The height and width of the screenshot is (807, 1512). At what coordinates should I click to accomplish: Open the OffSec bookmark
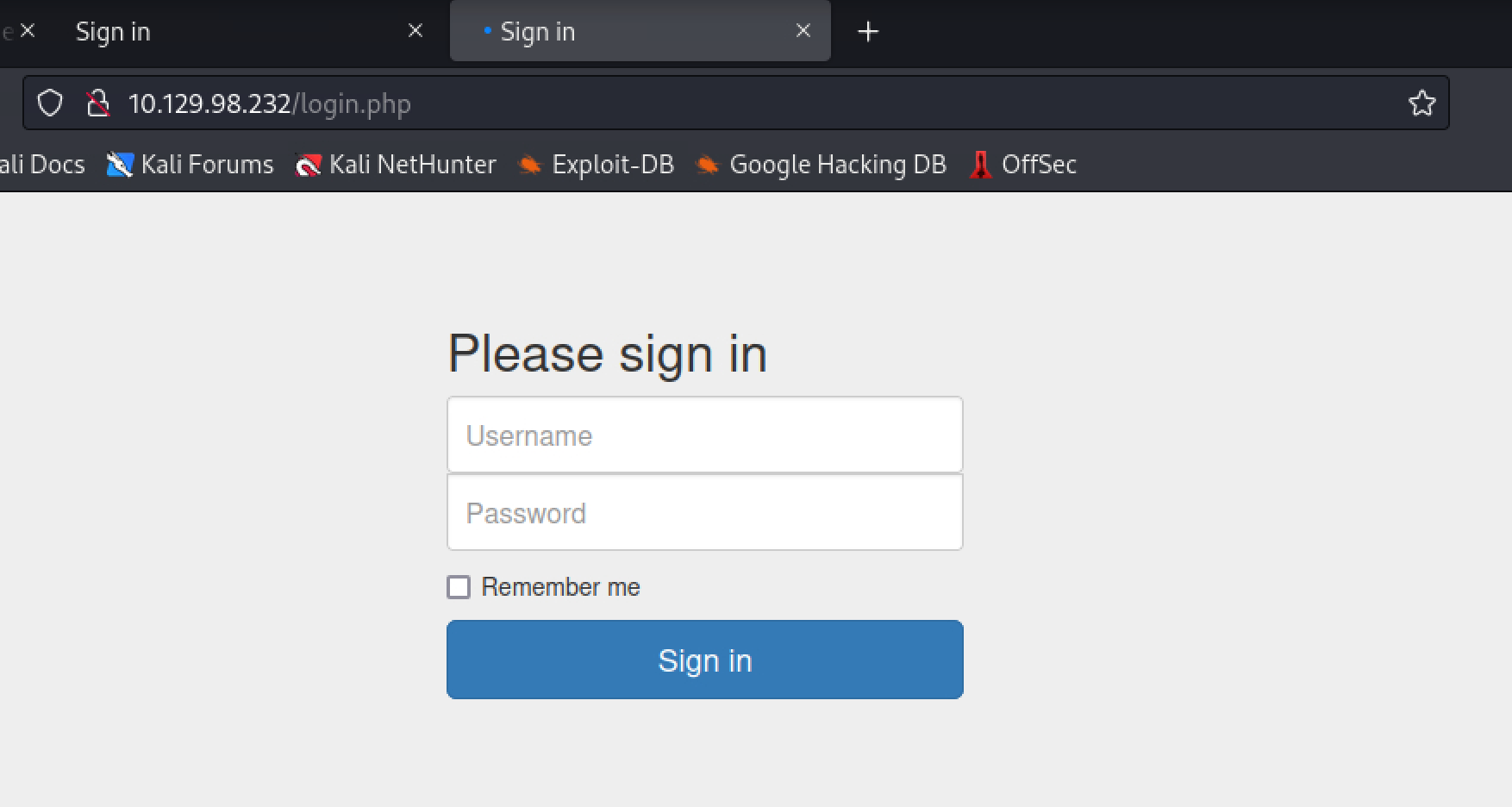1022,165
